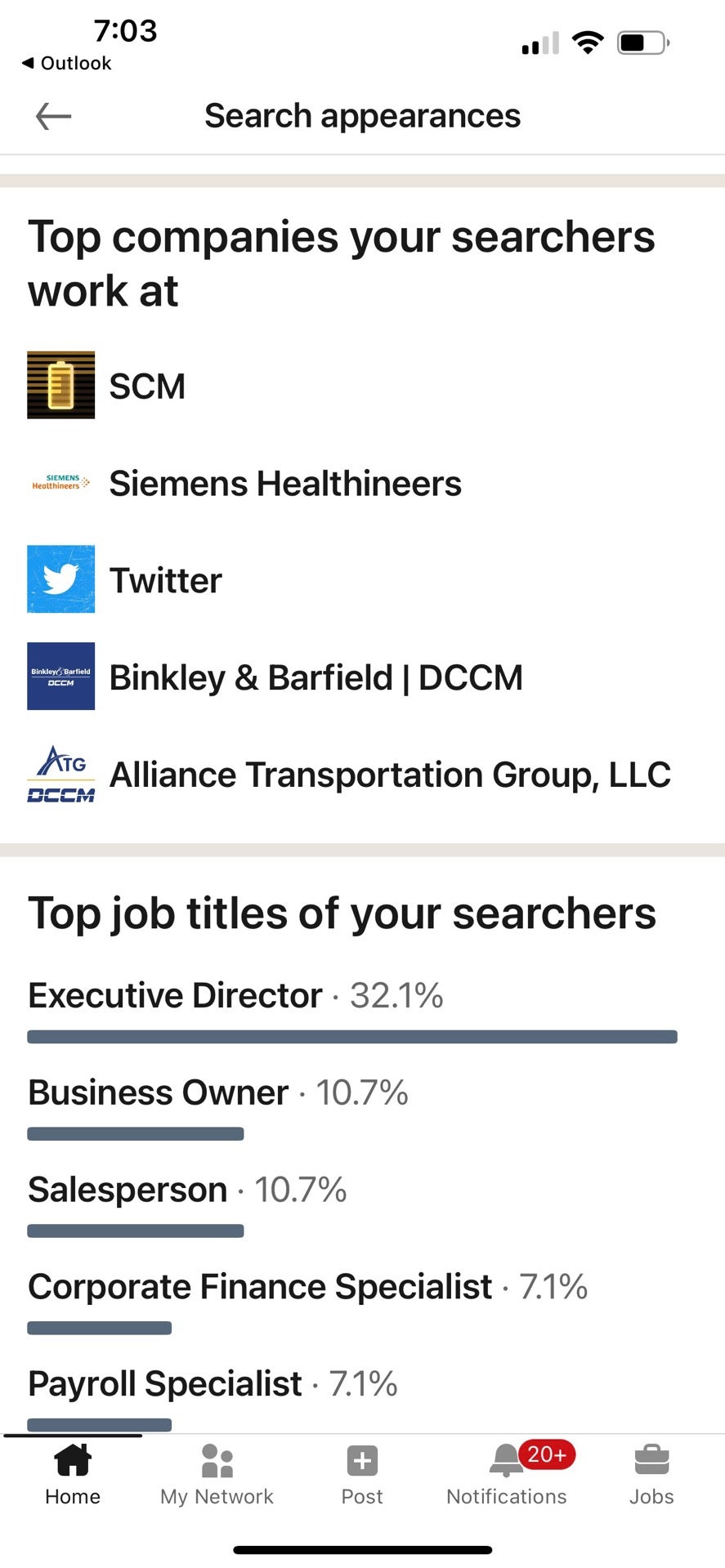The width and height of the screenshot is (725, 1568).
Task: Select the Twitter bird logo
Action: tap(61, 579)
